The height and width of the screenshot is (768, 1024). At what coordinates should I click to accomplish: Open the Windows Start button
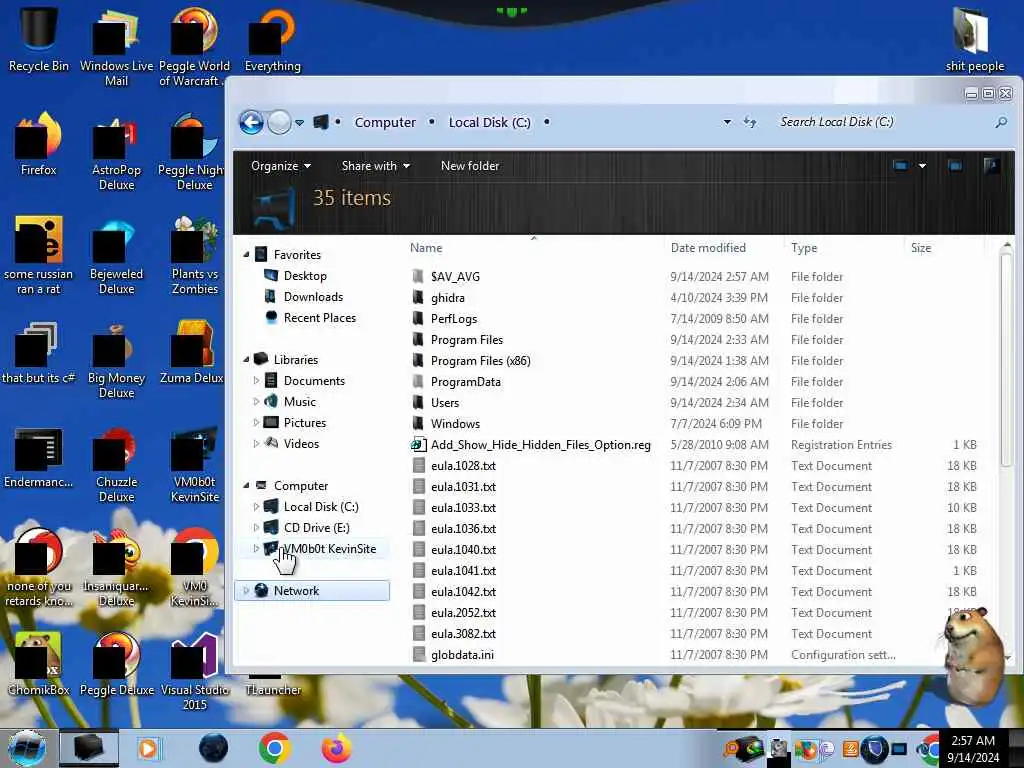28,748
